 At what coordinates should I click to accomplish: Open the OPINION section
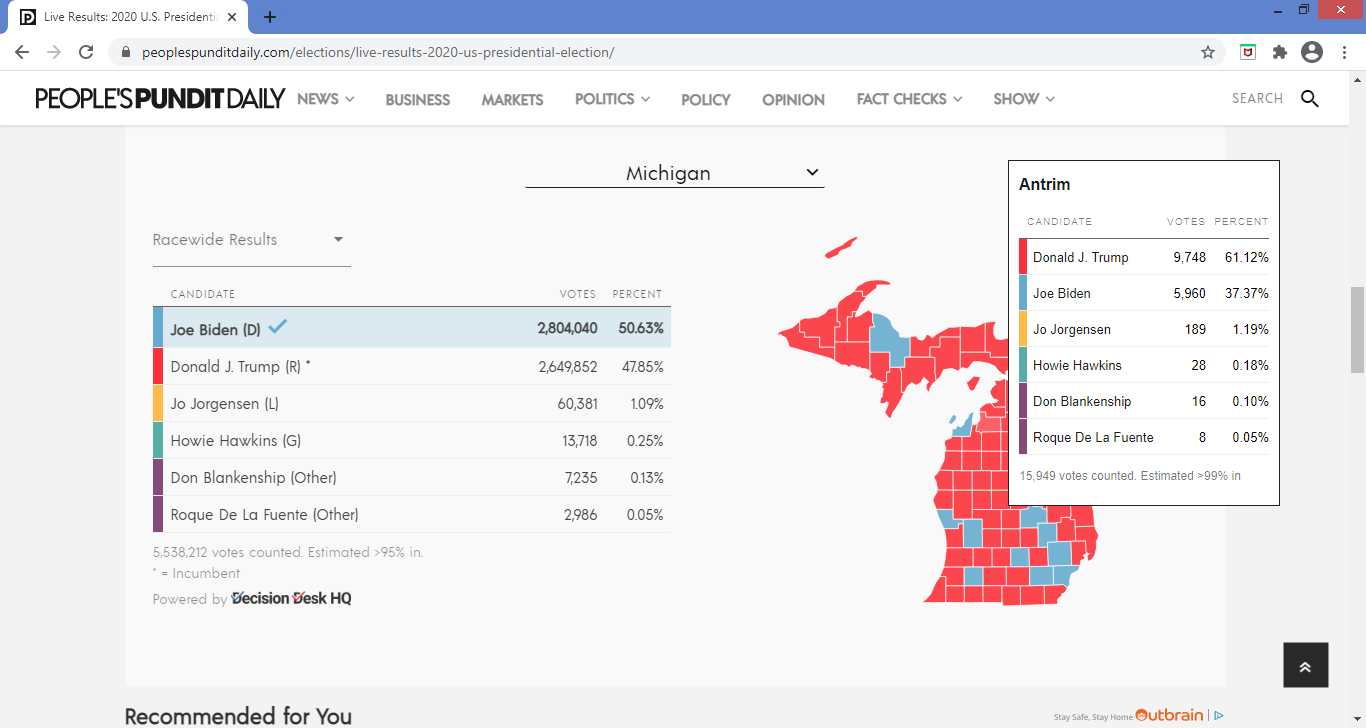coord(793,100)
